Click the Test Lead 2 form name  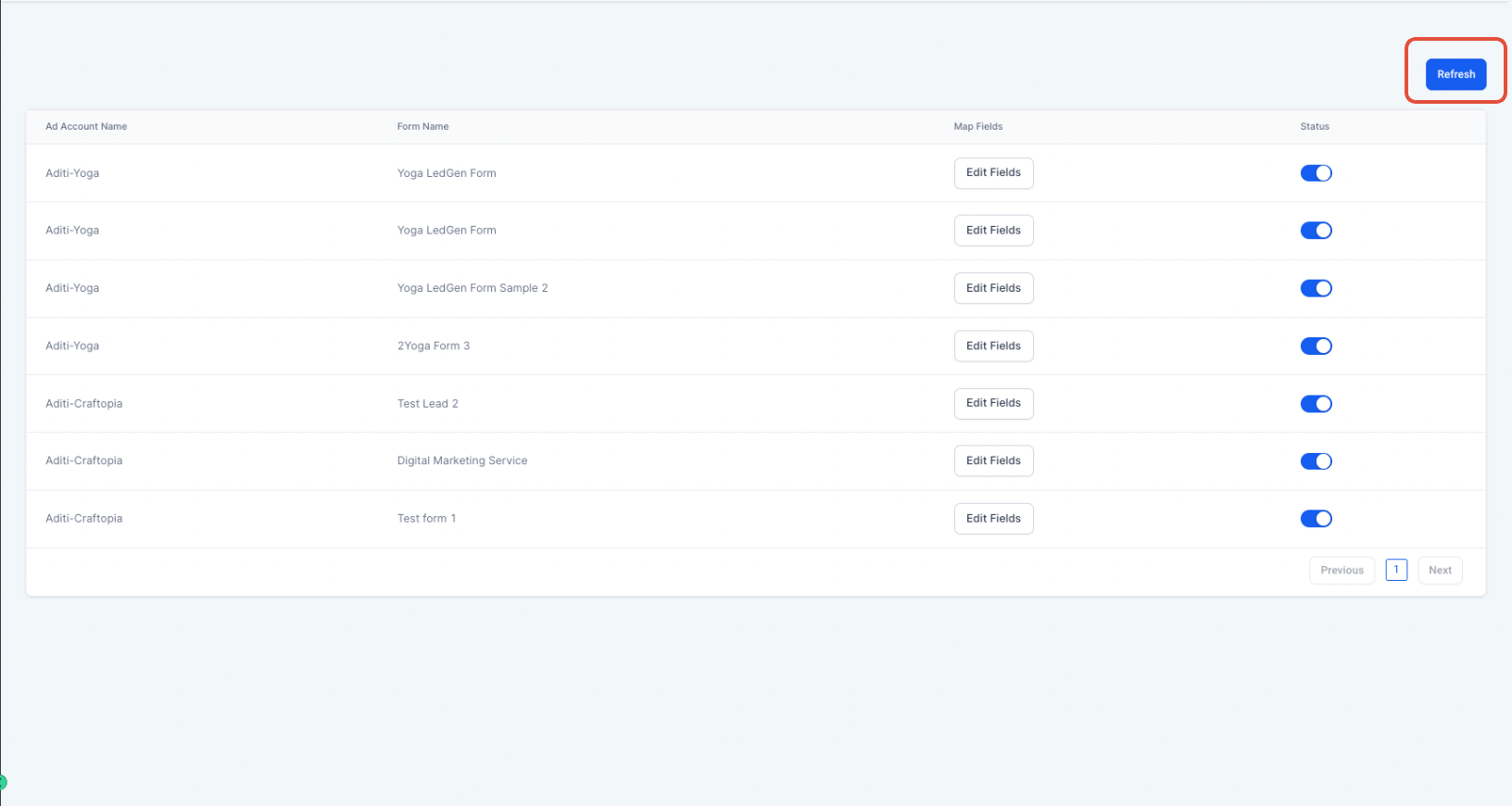coord(427,404)
